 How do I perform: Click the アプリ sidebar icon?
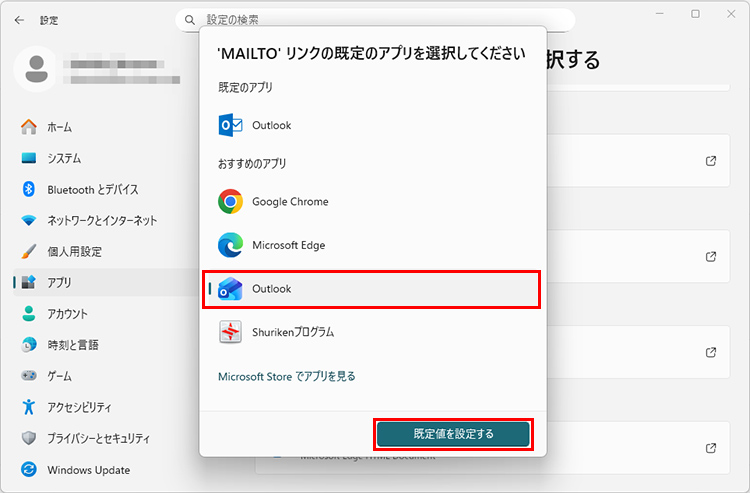click(29, 282)
